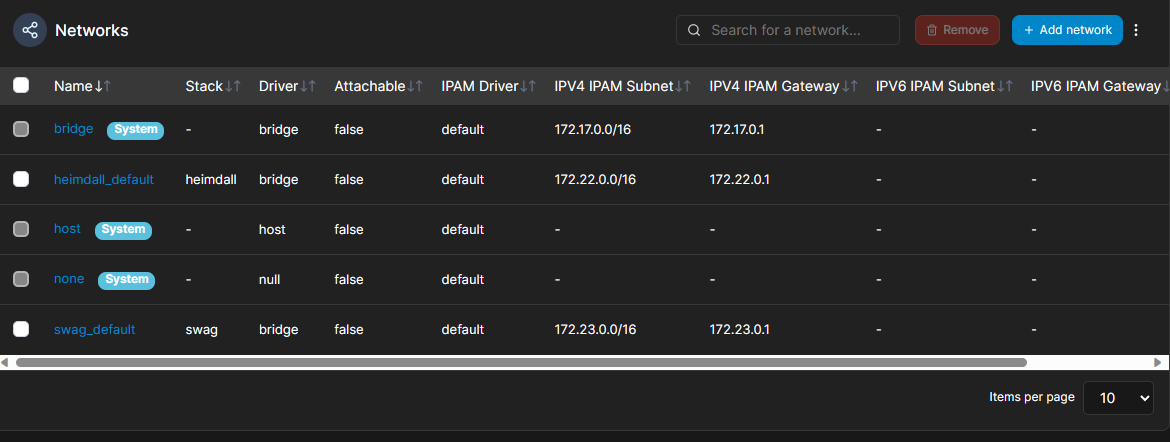Sort by IPAM Driver column header

tap(480, 87)
